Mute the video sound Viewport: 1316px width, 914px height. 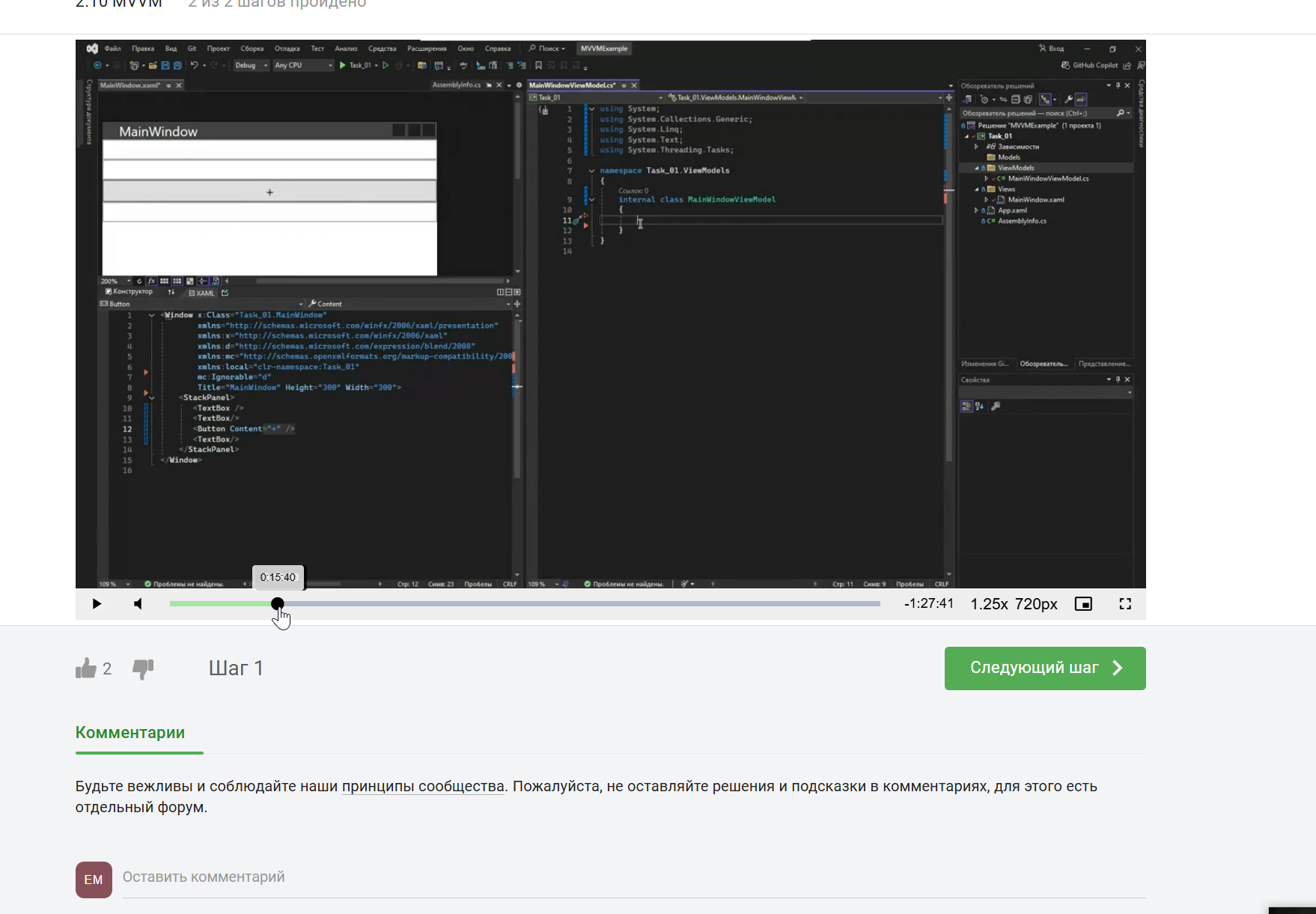[138, 604]
